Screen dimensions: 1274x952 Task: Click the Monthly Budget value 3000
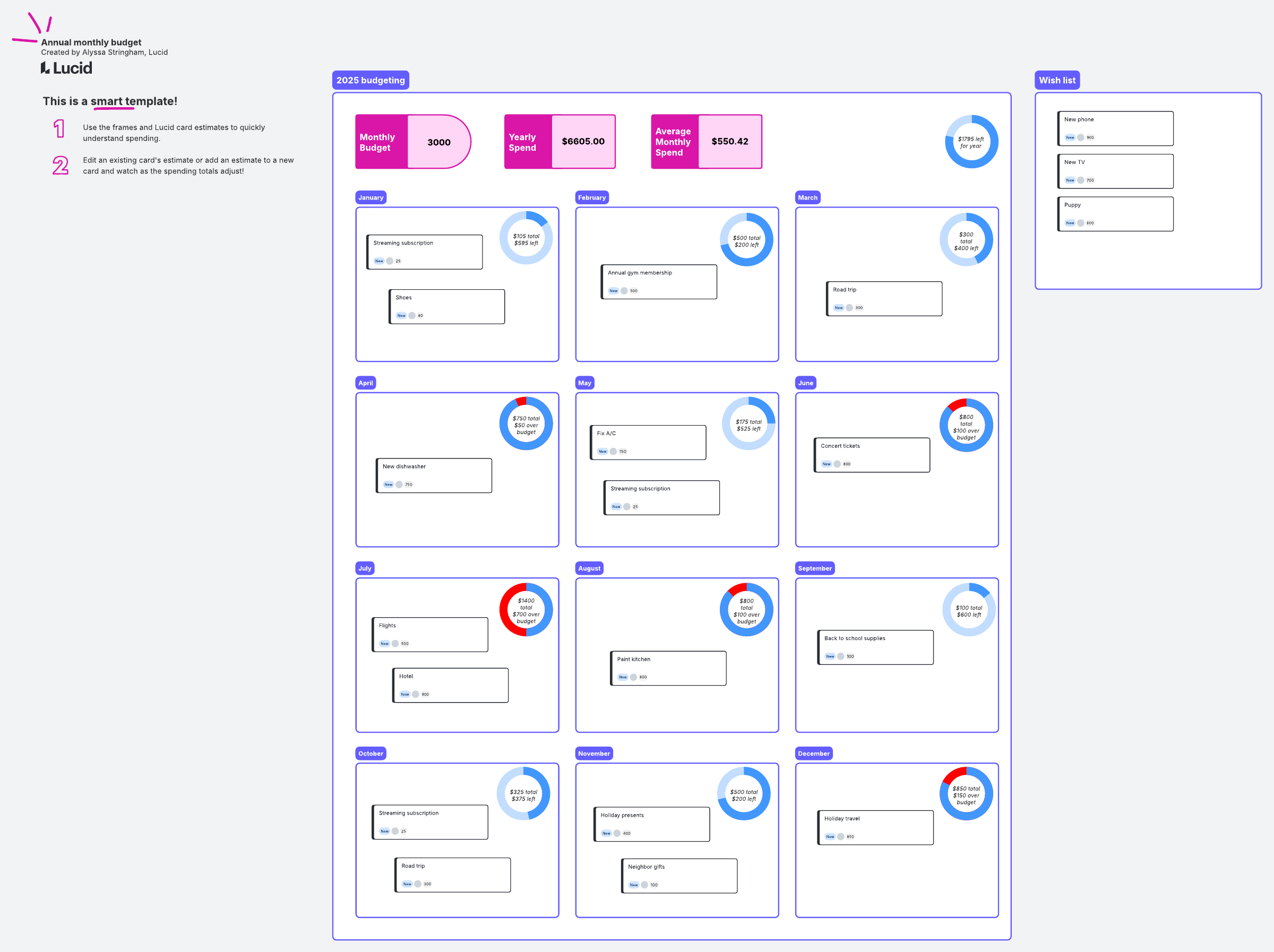click(438, 142)
